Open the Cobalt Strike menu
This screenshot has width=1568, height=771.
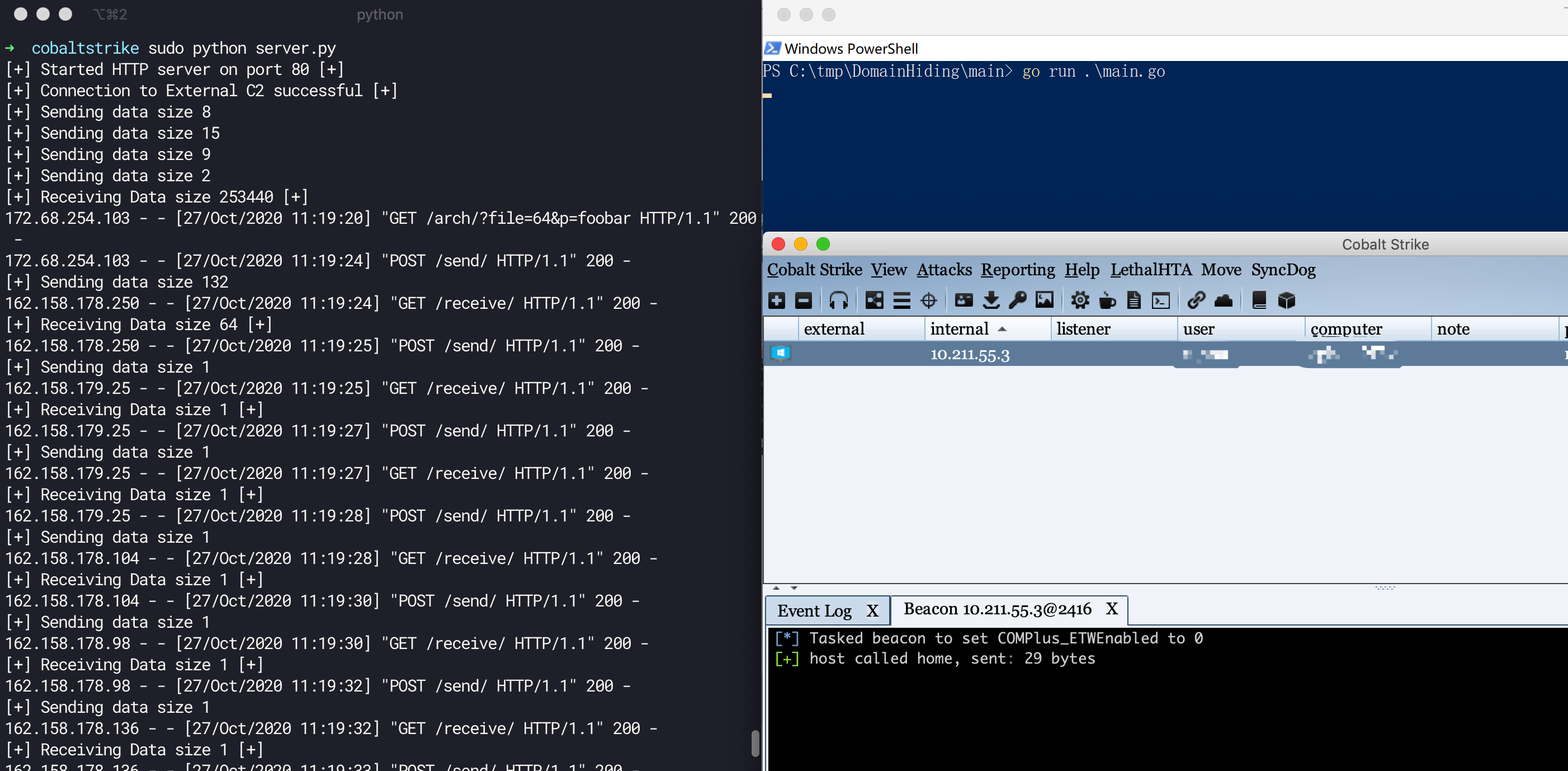pyautogui.click(x=814, y=270)
